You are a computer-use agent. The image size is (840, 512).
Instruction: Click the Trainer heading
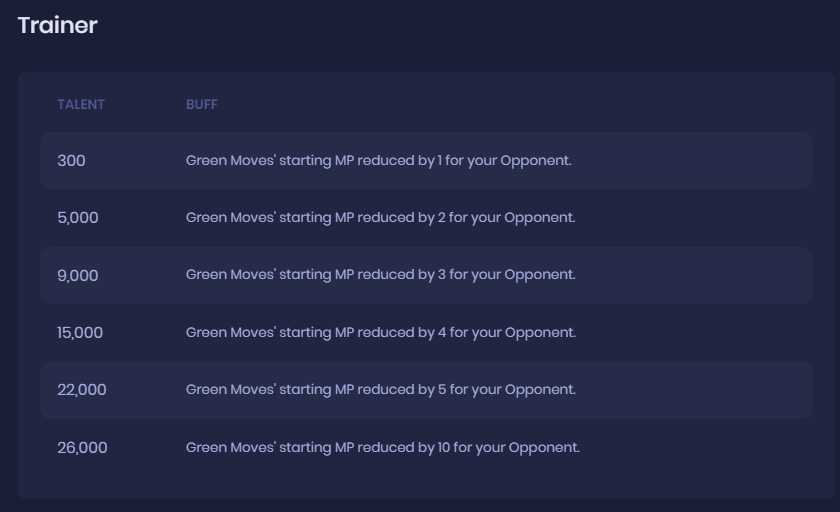57,25
